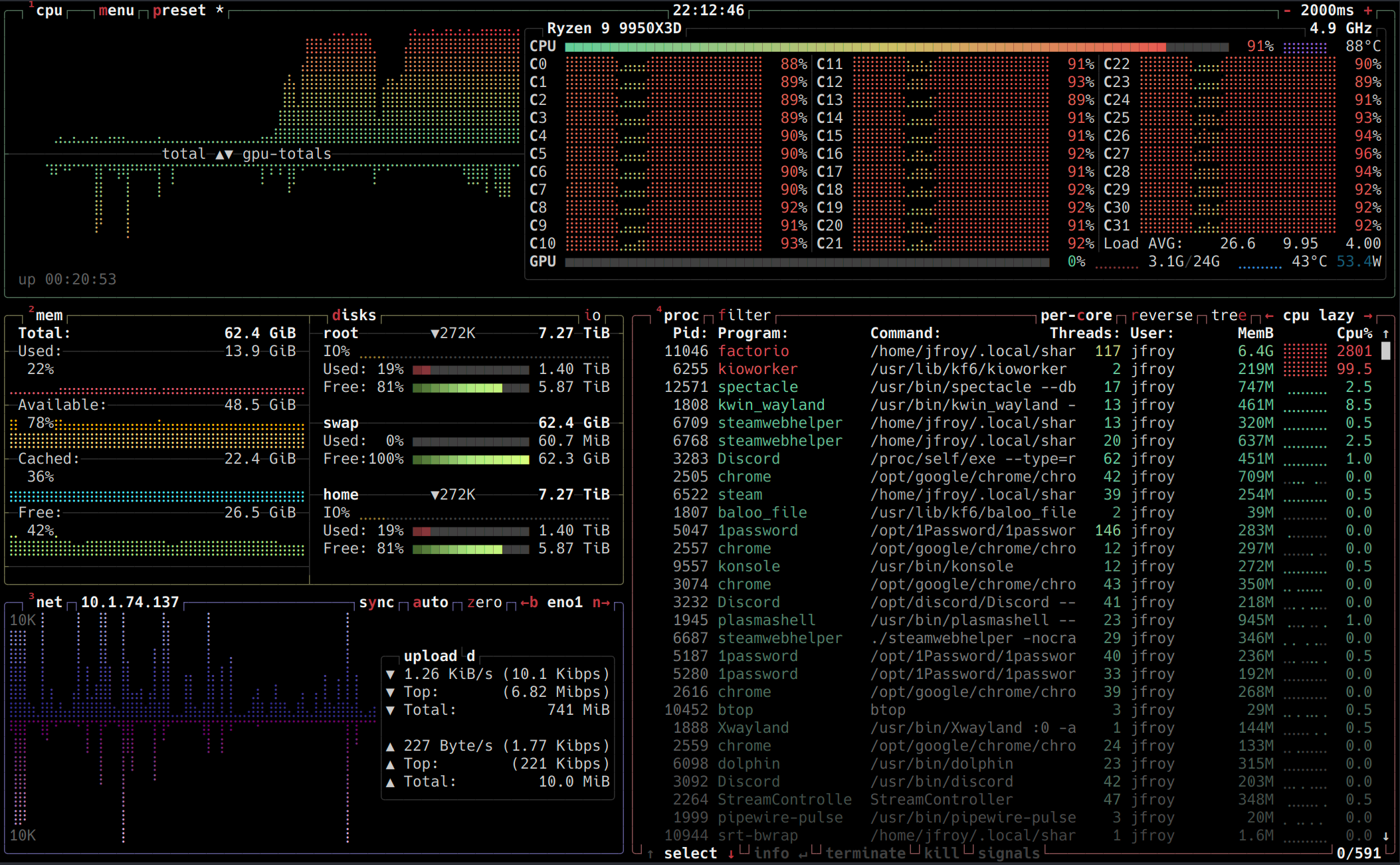Click the cpu box label
The image size is (1400, 865).
click(49, 11)
